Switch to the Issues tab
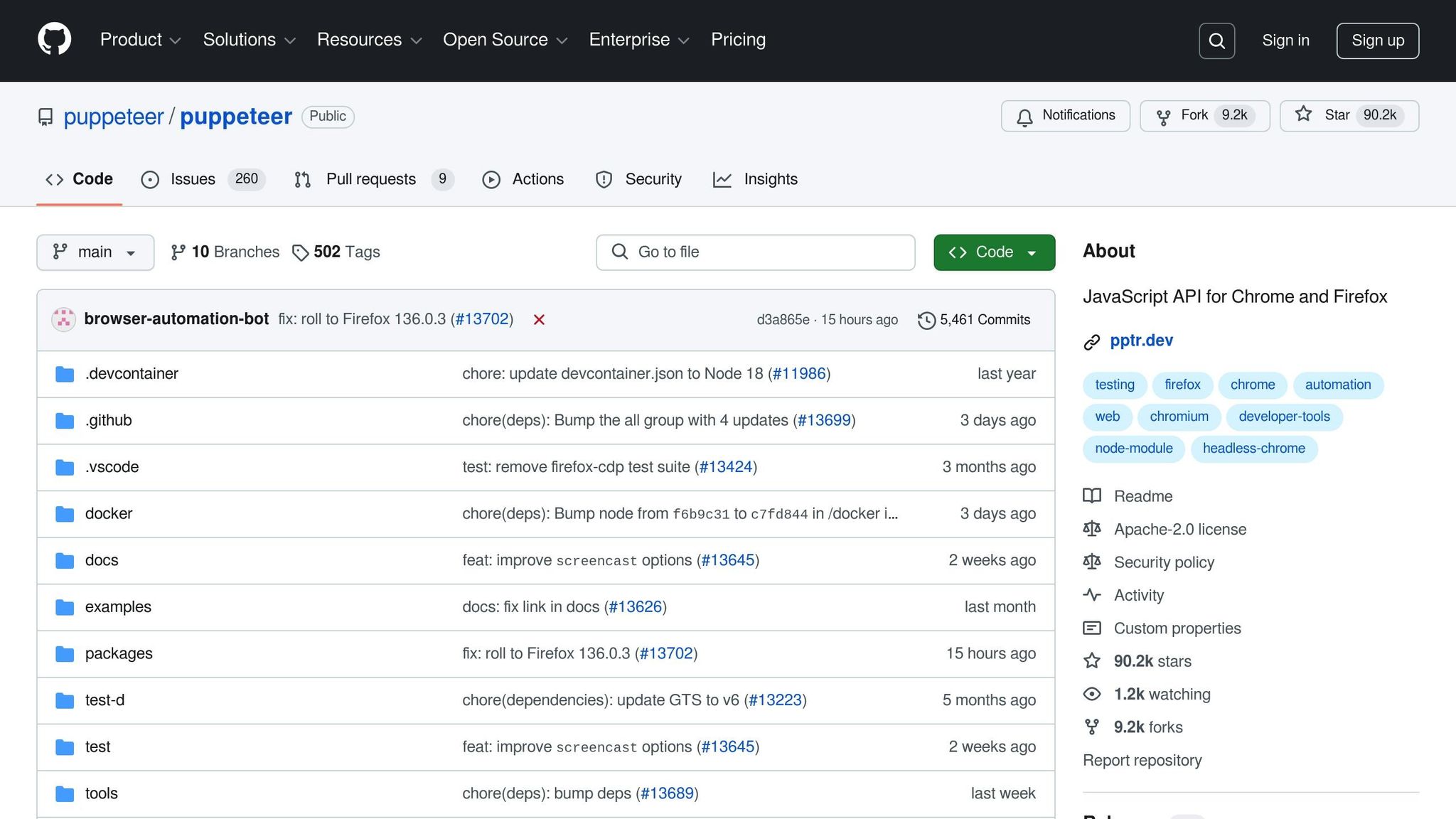 click(x=192, y=179)
